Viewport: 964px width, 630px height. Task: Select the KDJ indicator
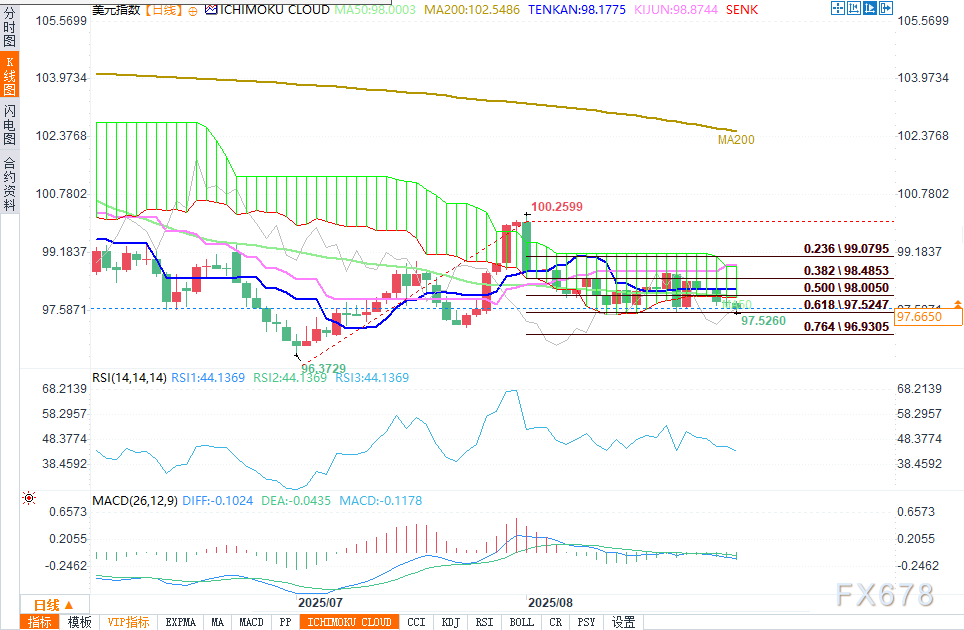click(450, 622)
